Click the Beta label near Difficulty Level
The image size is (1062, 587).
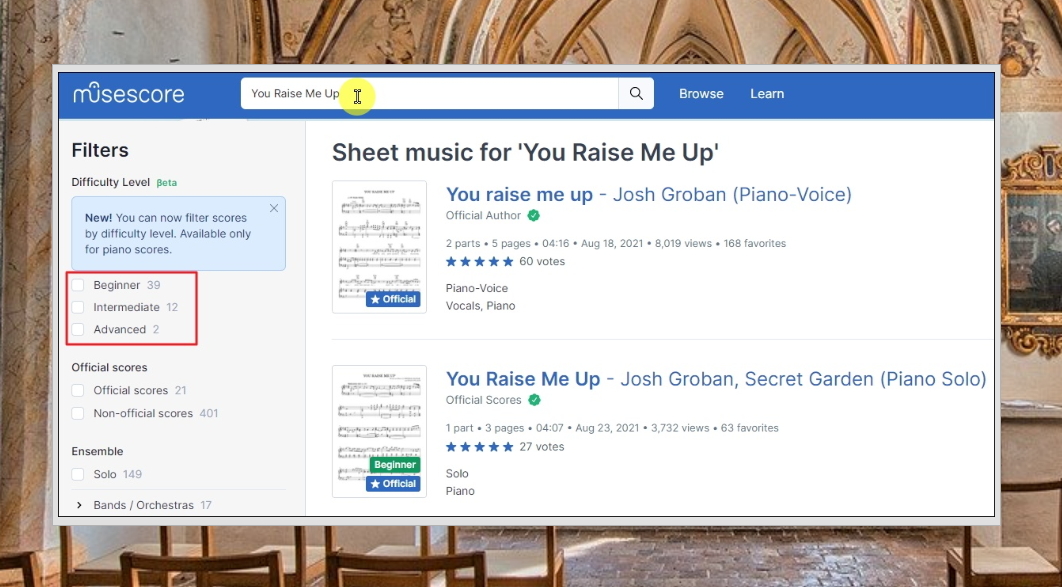[x=167, y=183]
